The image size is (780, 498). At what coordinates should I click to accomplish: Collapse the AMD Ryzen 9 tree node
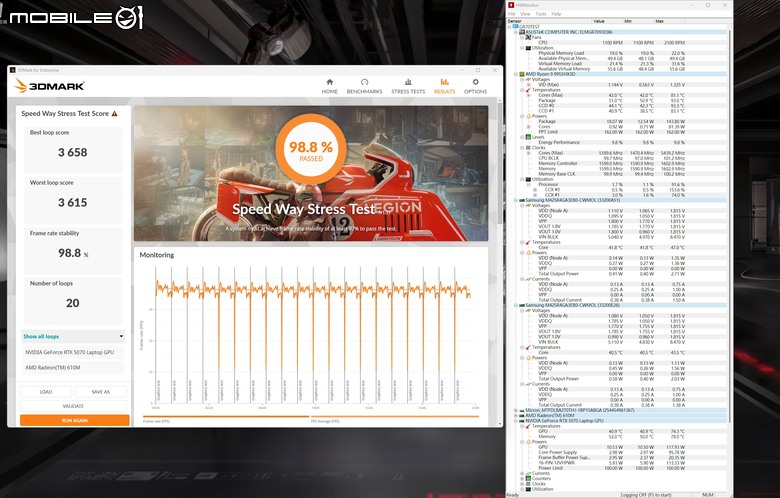click(x=516, y=74)
